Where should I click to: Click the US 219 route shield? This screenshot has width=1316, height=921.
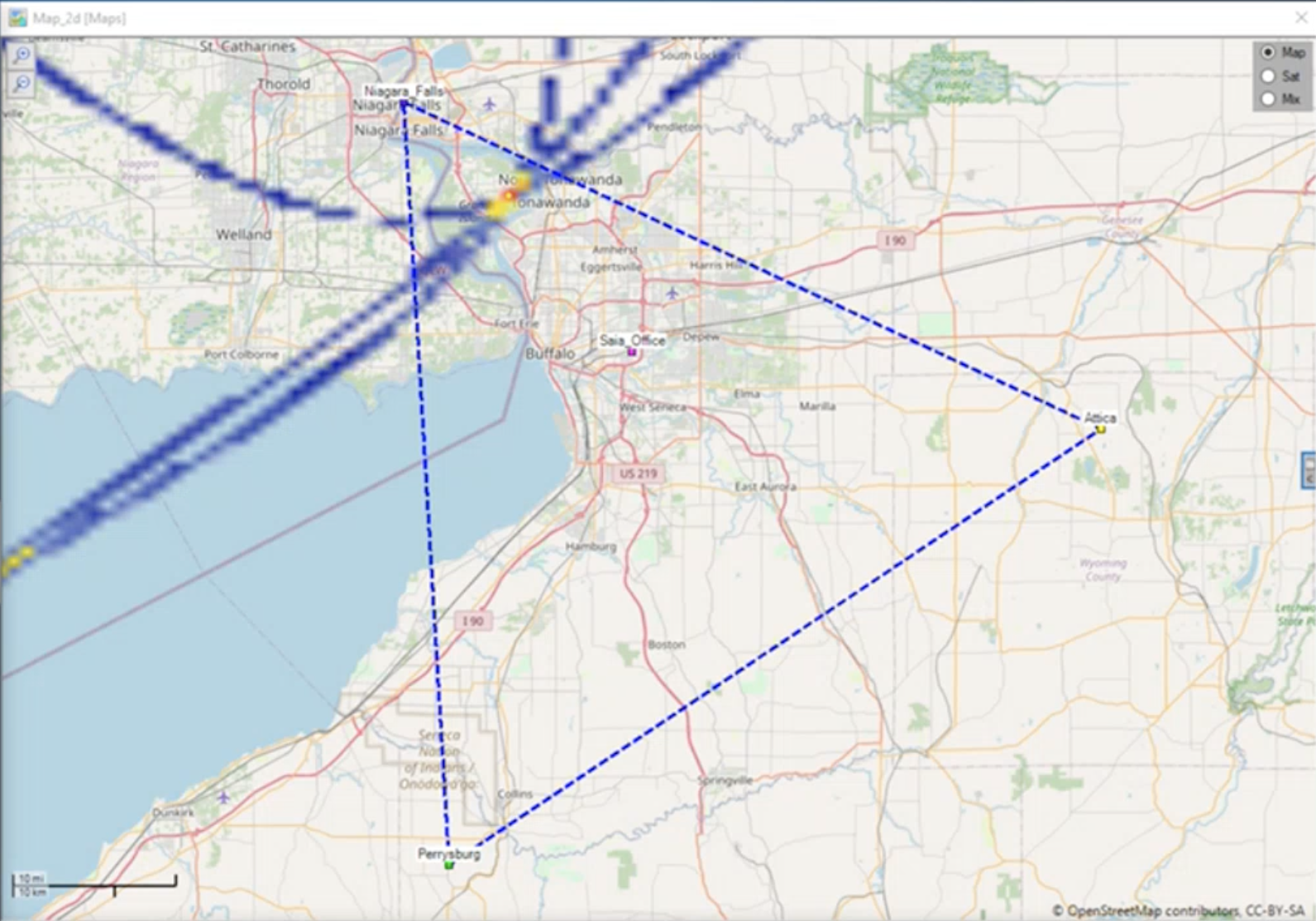point(638,474)
